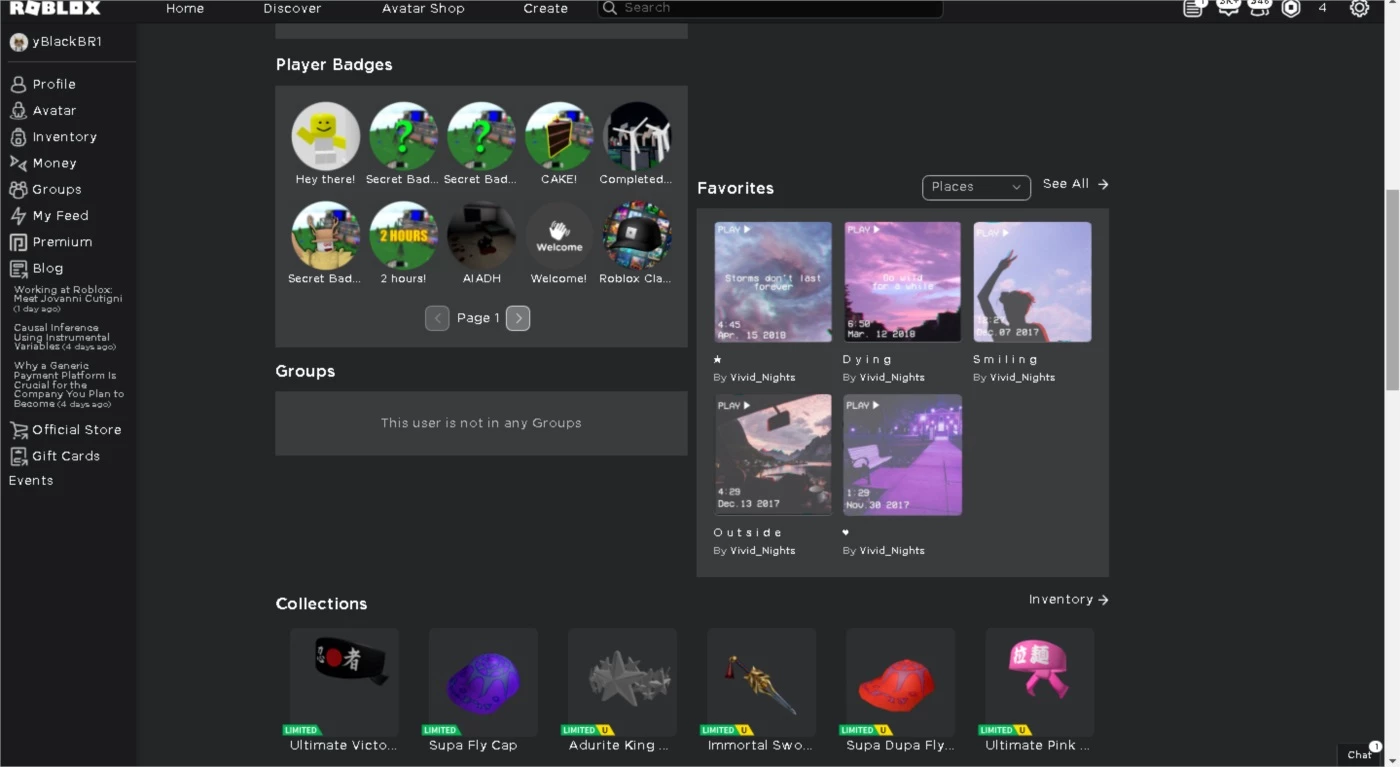Go to next badges page
The image size is (1400, 767).
click(518, 318)
